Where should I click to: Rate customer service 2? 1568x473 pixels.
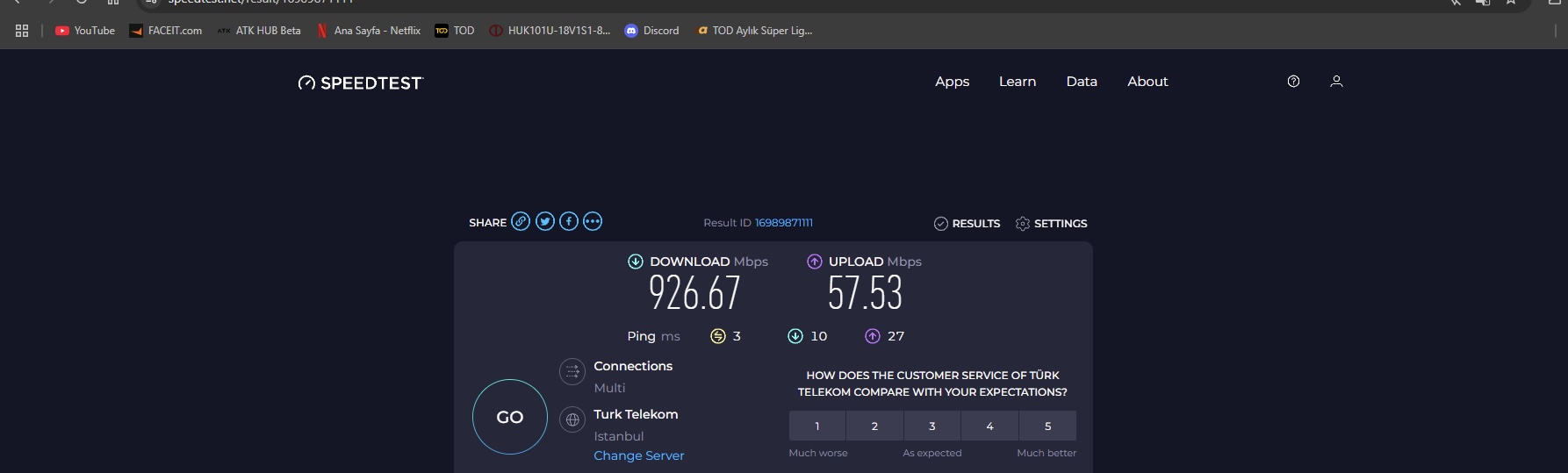click(874, 426)
